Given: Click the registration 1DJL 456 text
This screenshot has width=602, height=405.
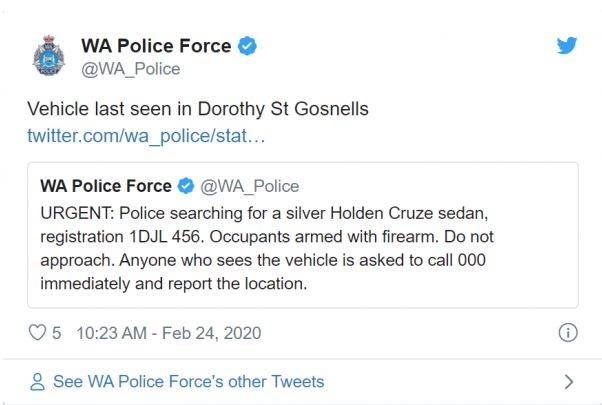Looking at the screenshot, I should (x=121, y=237).
